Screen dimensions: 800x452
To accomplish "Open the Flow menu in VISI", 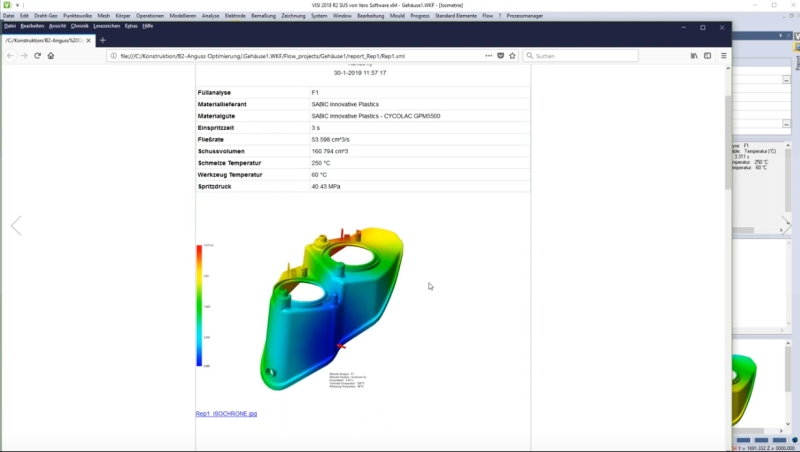I will 487,16.
